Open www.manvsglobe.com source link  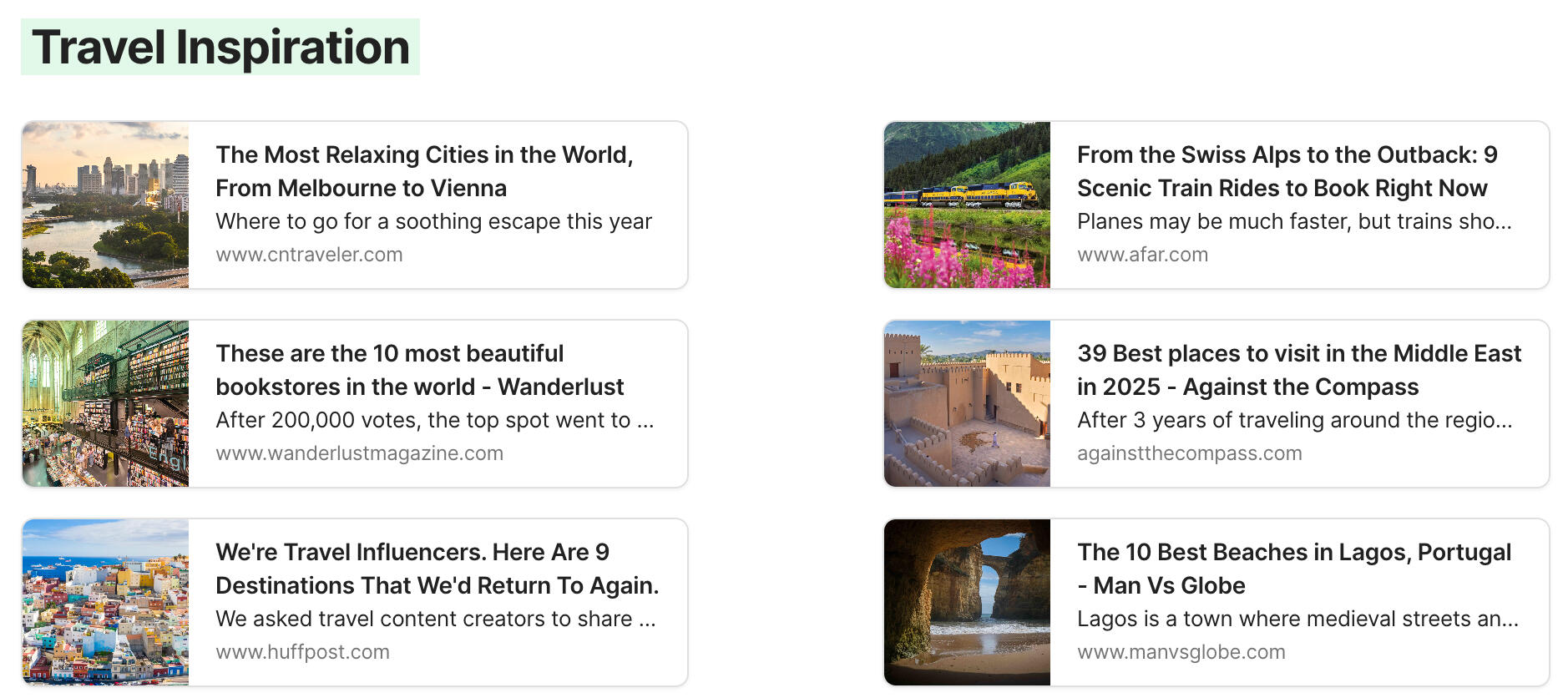click(1181, 652)
